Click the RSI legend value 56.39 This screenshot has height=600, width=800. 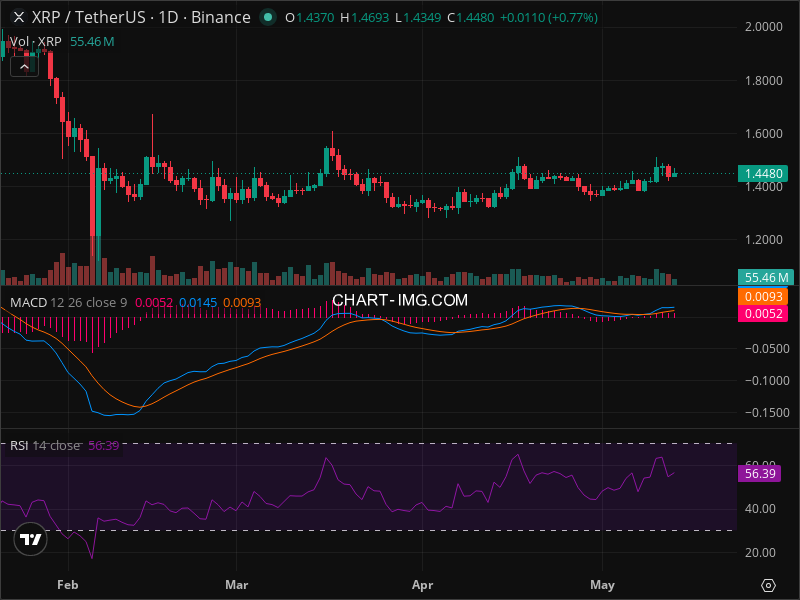pos(104,446)
